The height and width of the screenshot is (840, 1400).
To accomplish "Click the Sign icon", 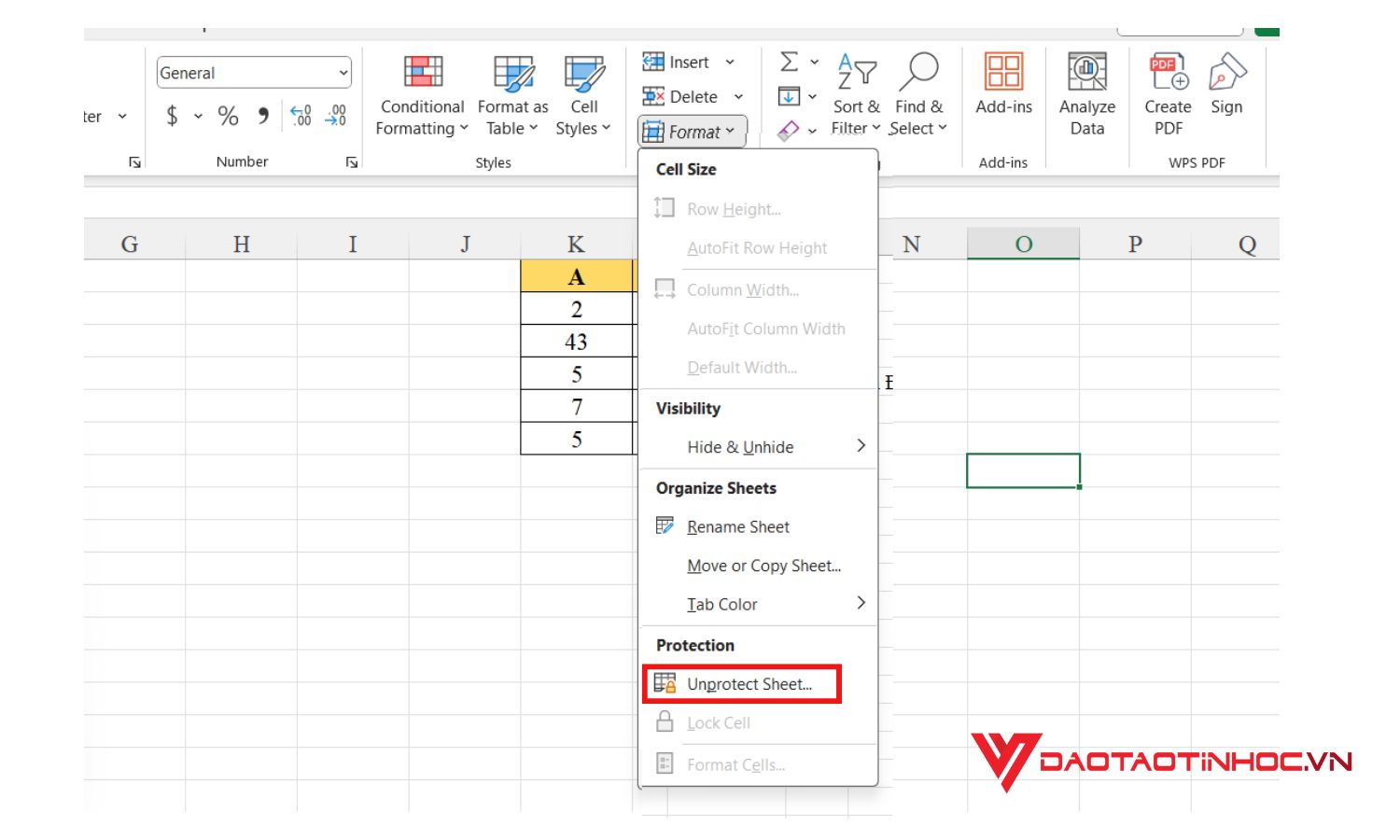I will 1226,84.
